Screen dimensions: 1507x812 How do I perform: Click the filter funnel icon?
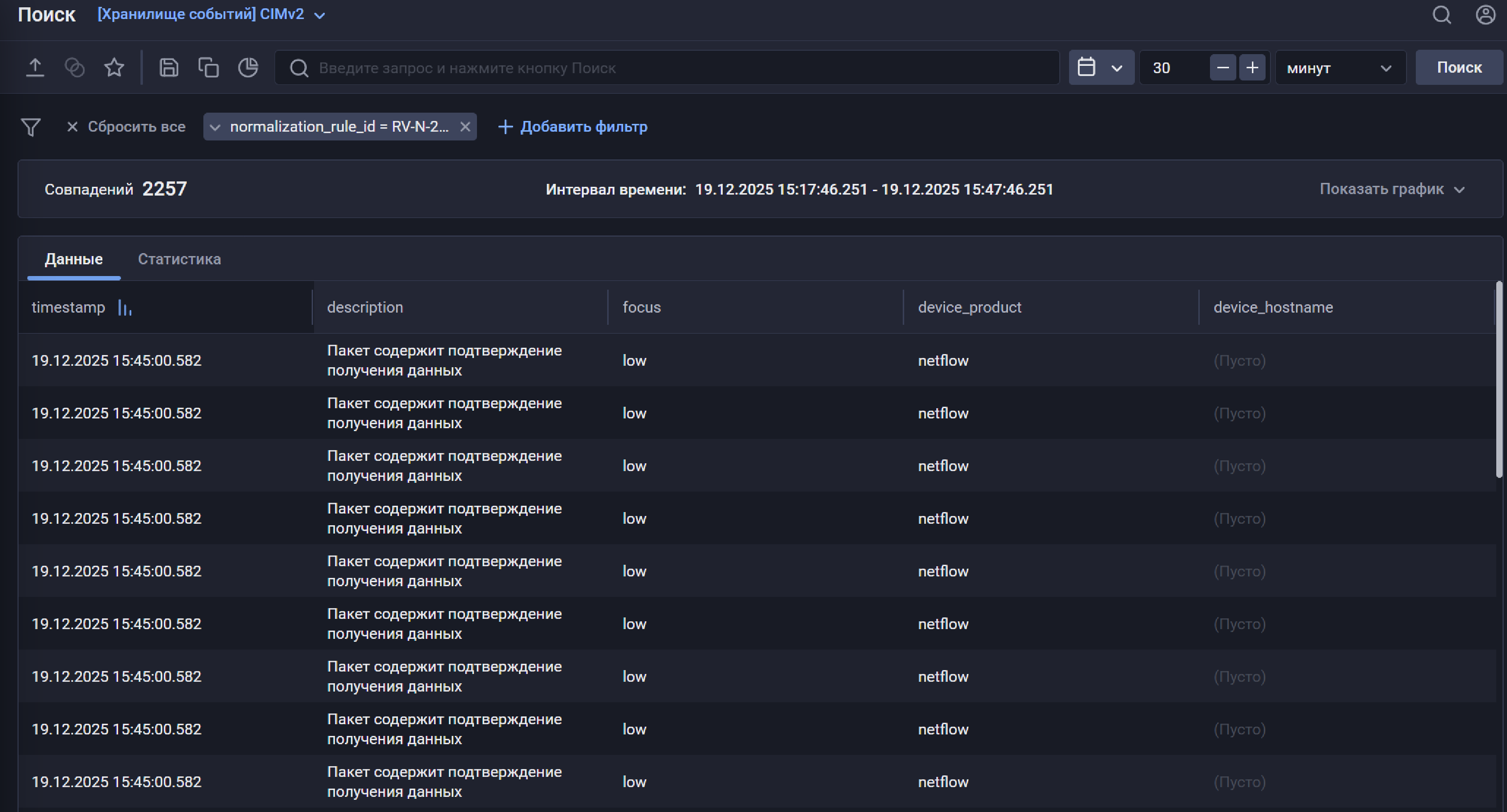[31, 126]
